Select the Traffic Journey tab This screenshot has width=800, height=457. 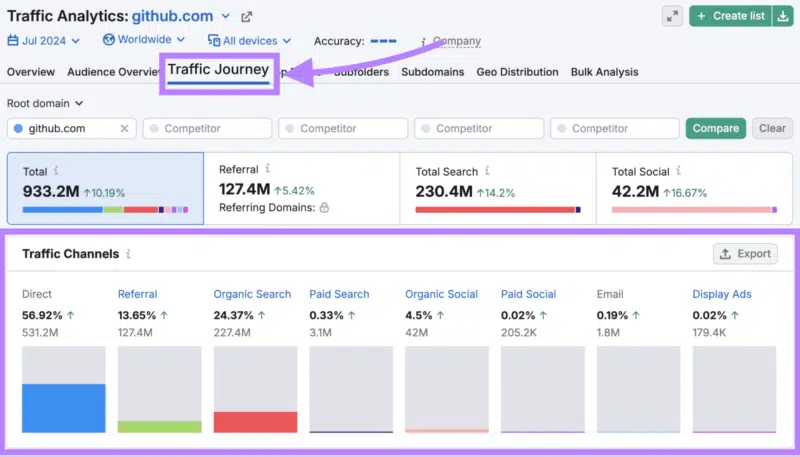218,70
